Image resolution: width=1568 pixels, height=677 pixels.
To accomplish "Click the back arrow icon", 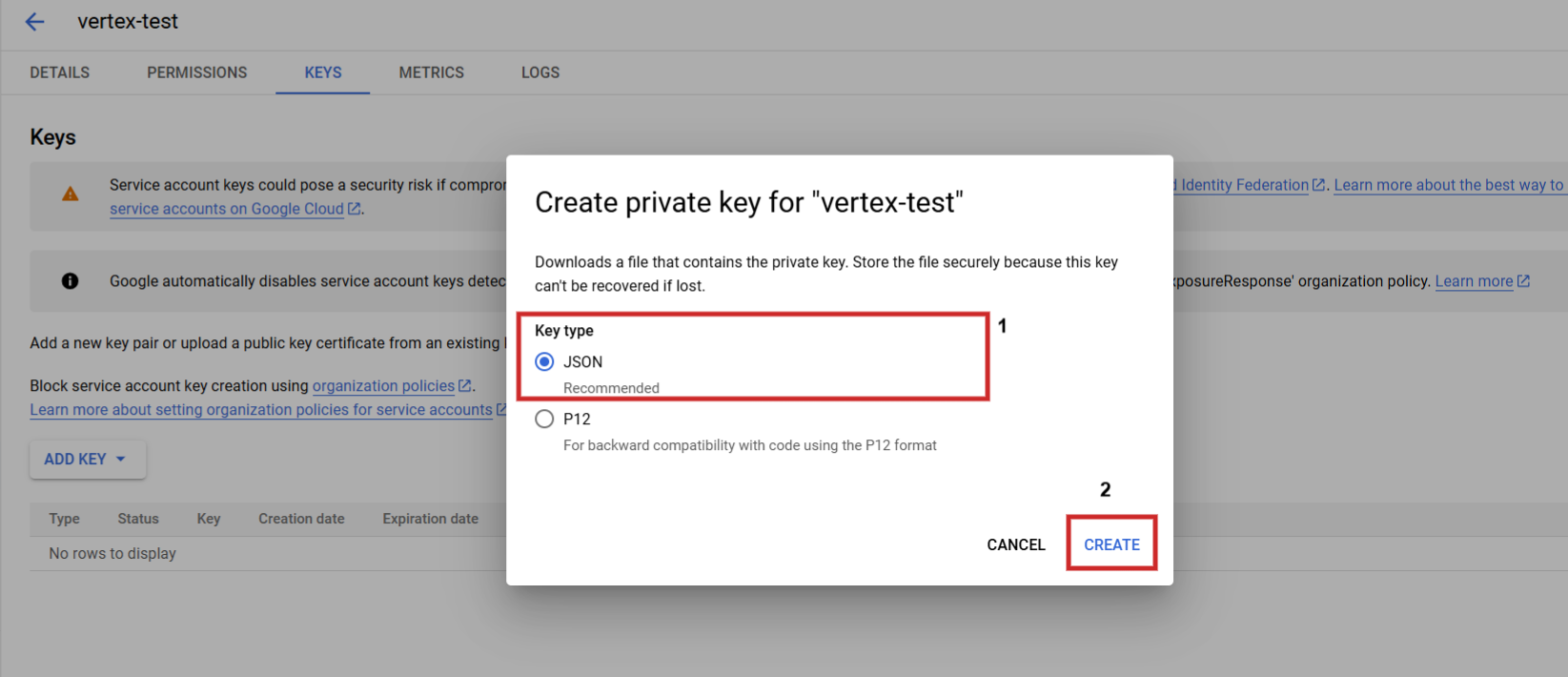I will coord(35,22).
